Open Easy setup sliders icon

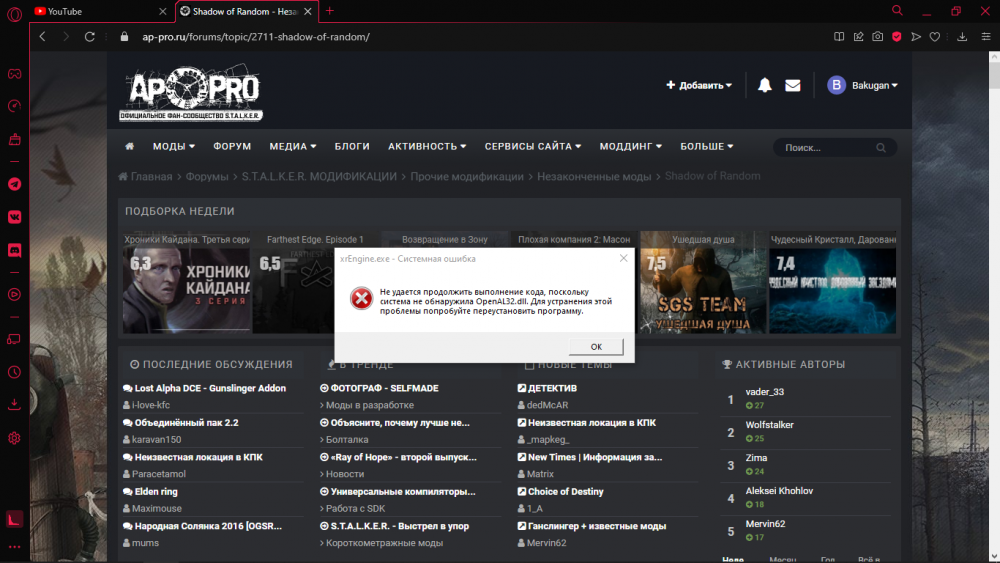985,36
